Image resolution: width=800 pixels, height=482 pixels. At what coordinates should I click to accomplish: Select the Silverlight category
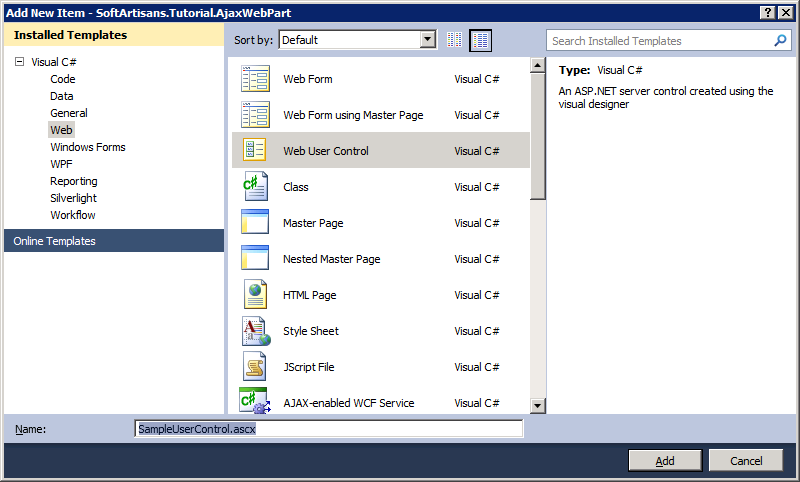tap(73, 198)
